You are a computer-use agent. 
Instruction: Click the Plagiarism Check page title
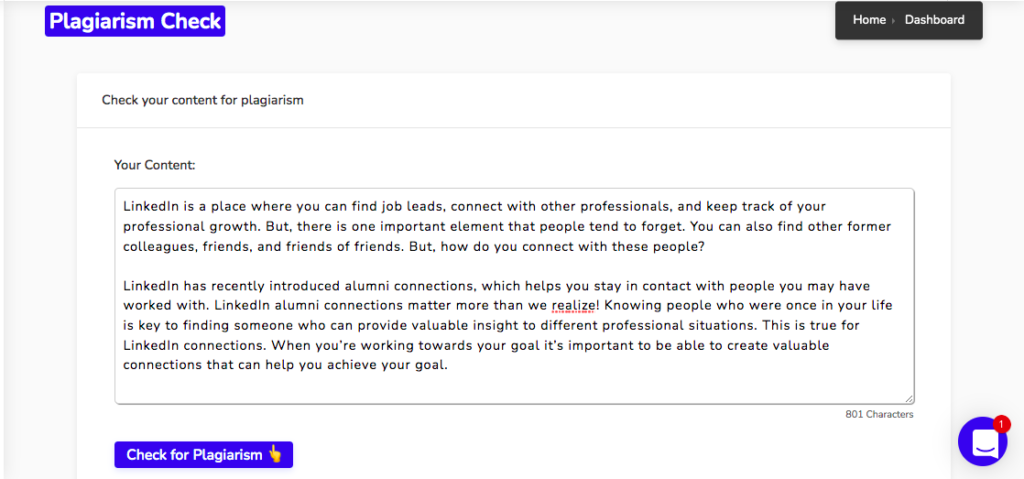coord(135,21)
